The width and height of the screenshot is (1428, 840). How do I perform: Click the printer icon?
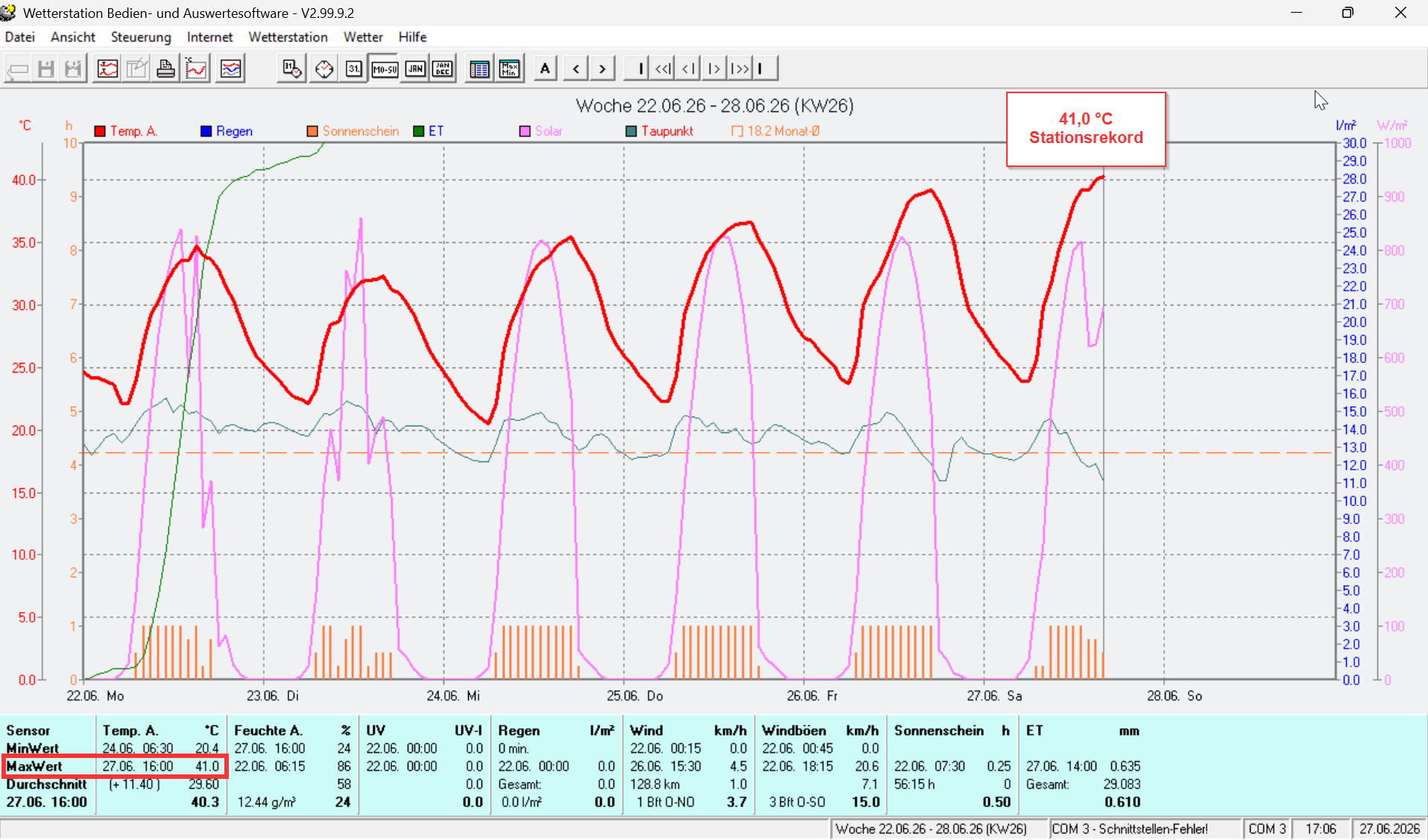[x=165, y=69]
